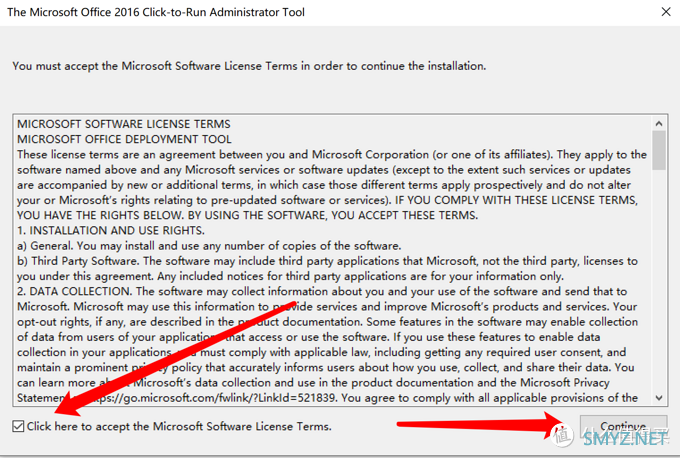Screen dimensions: 680x458
Task: Click the "2. DATA COLLECTION." line
Action: coord(322,291)
